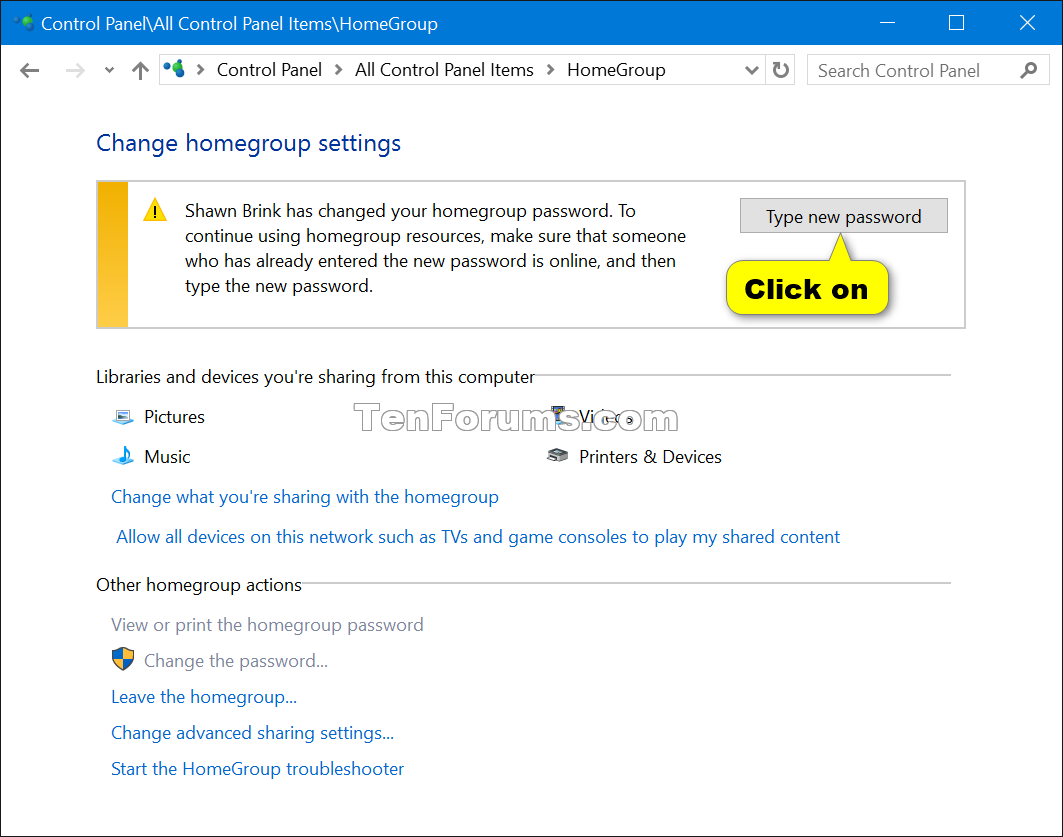Click the Type new password button
This screenshot has height=837, width=1063.
tap(843, 216)
